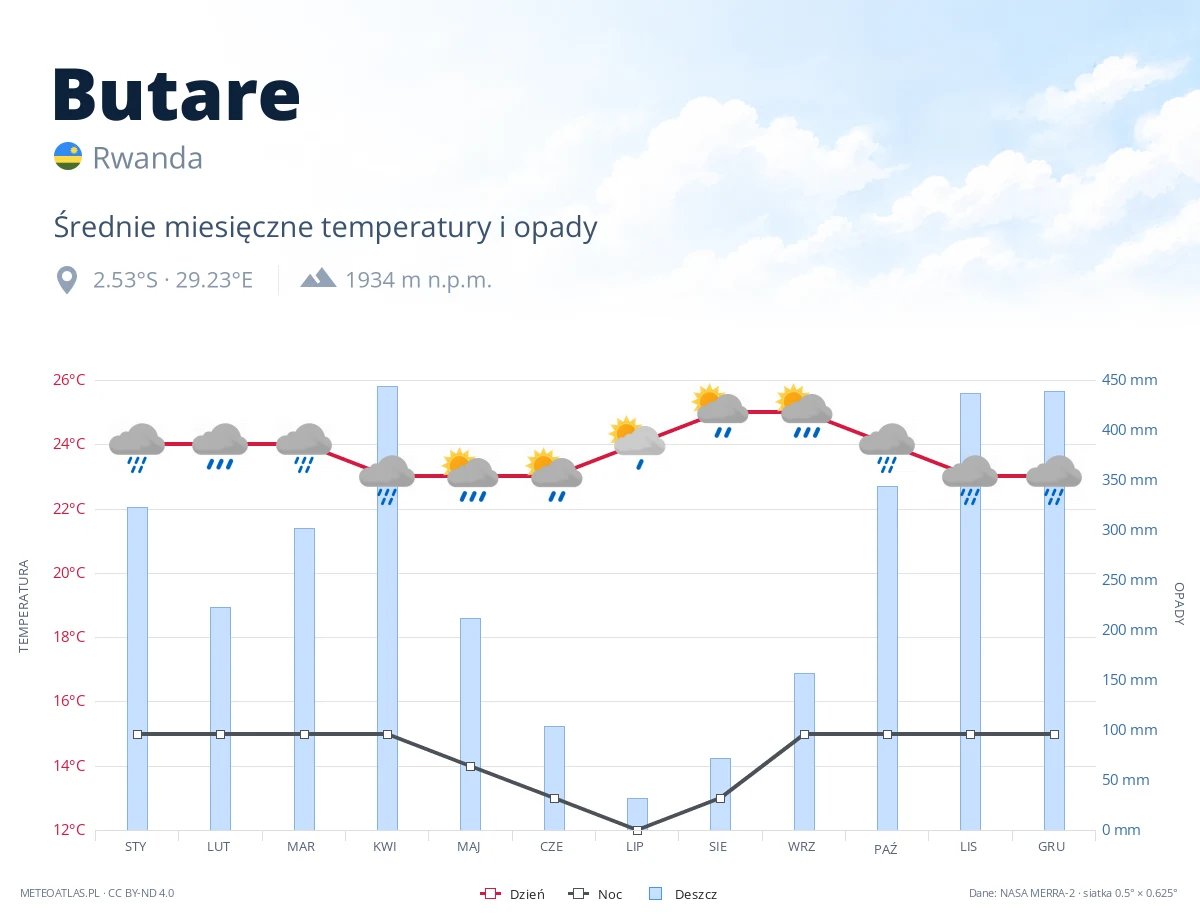Viewport: 1200px width, 920px height.
Task: Click the NASA MERRA-2 data source text
Action: tap(1073, 893)
